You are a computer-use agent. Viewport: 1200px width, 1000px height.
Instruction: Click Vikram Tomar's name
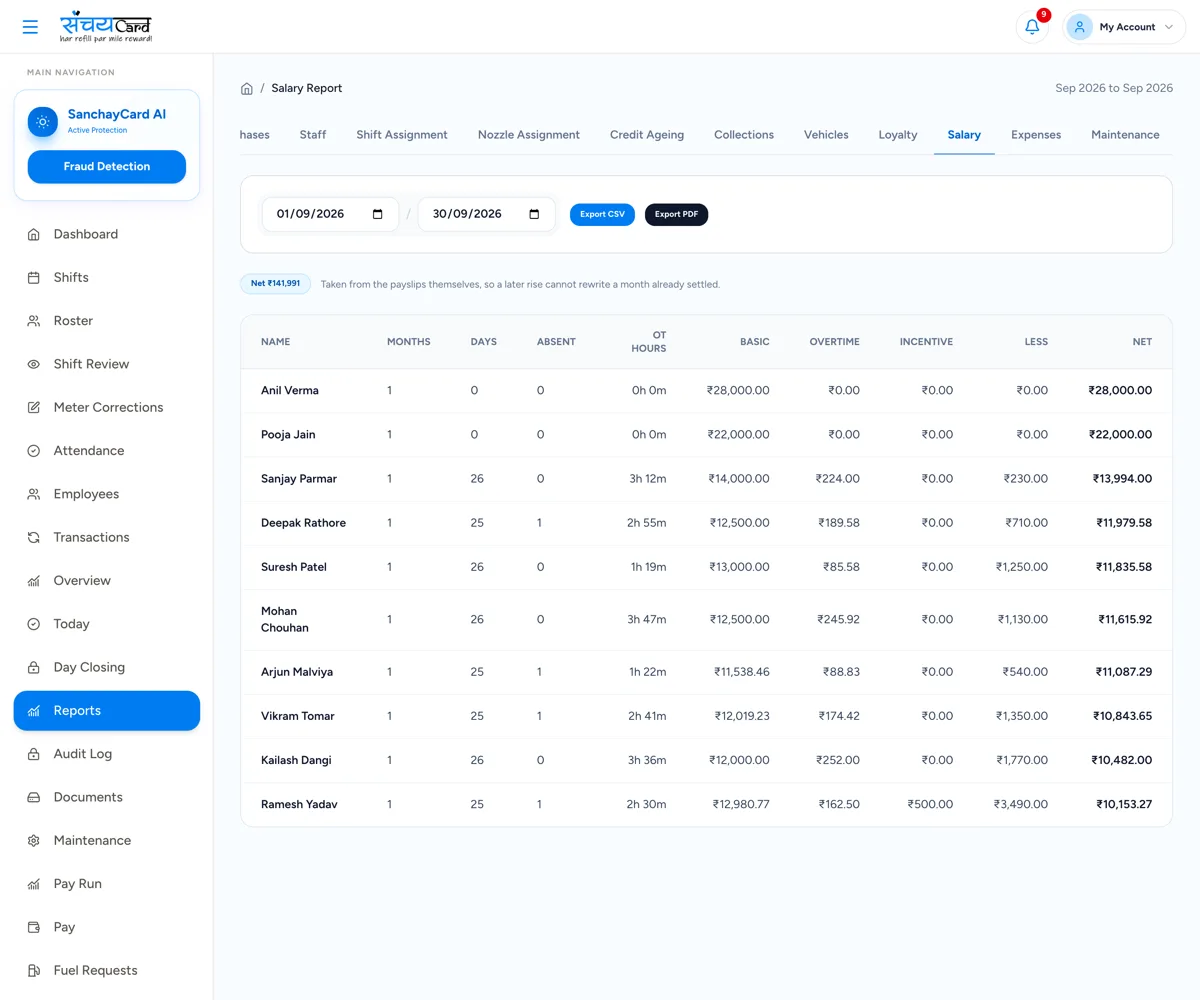(x=298, y=716)
